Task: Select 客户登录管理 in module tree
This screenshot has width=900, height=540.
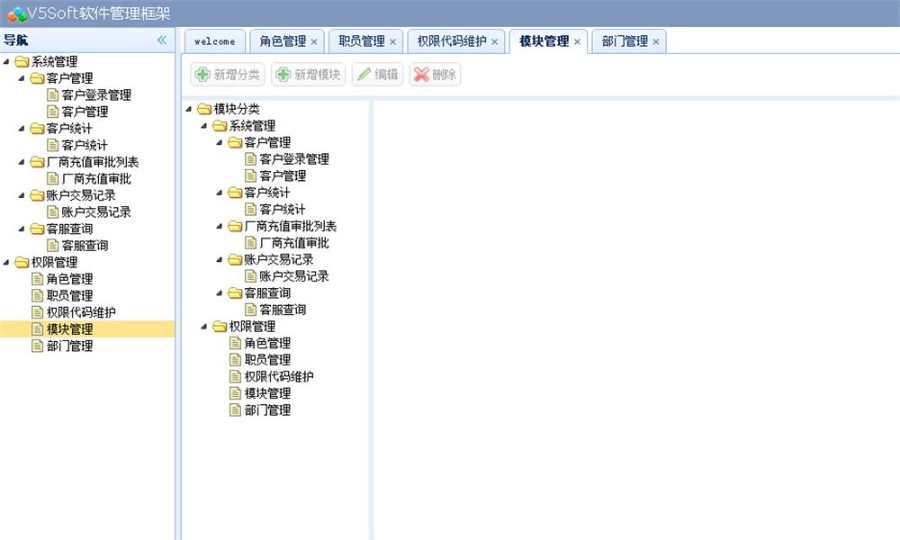Action: click(x=294, y=159)
